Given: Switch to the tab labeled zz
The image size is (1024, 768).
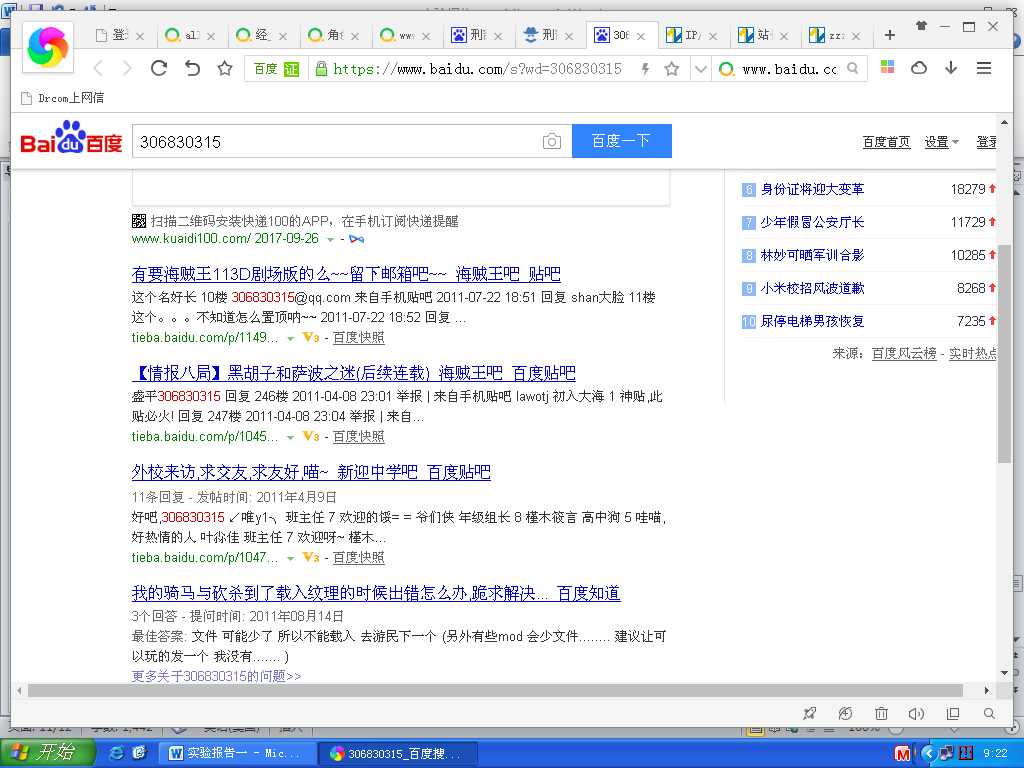Looking at the screenshot, I should point(834,35).
